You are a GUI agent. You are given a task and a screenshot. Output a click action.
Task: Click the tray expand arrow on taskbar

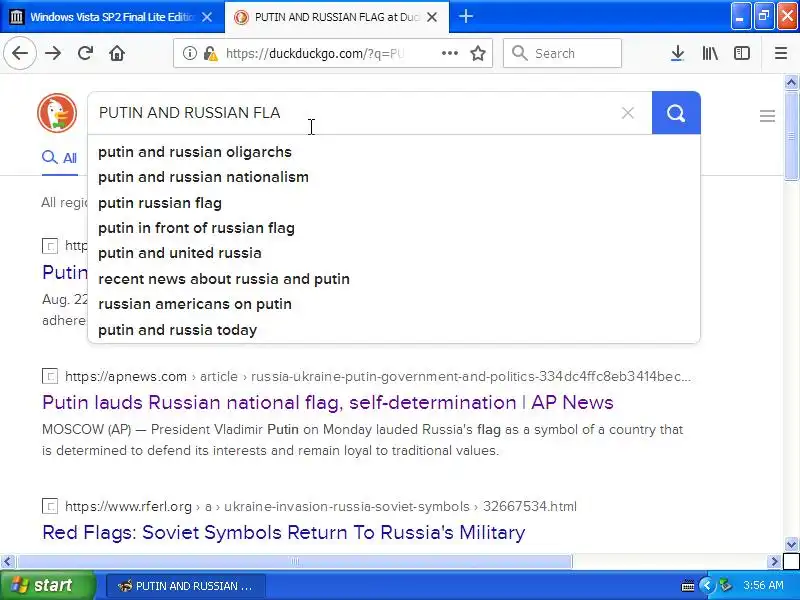[707, 585]
